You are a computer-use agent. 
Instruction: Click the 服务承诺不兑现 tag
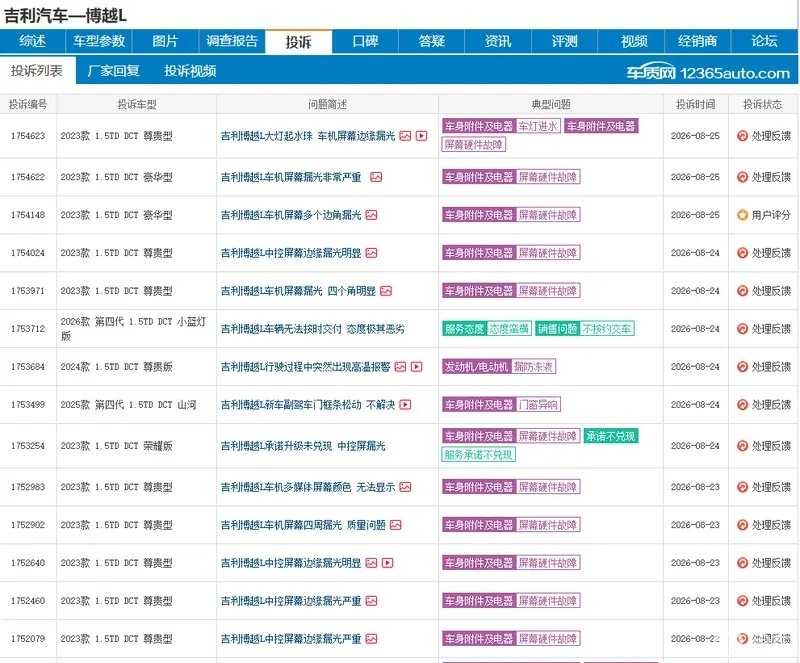click(x=479, y=454)
